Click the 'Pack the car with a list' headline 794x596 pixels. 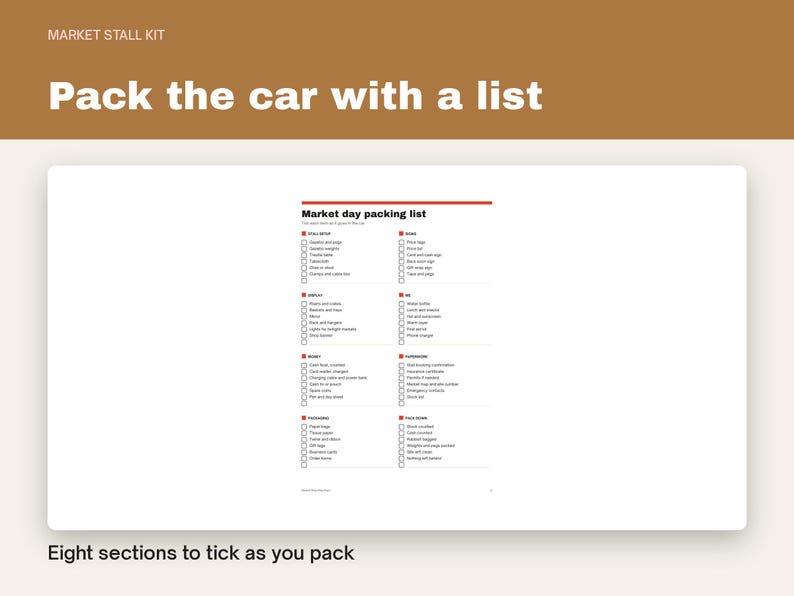[295, 95]
